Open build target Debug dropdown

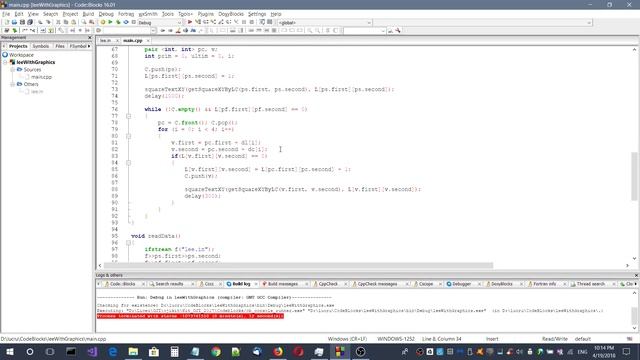click(179, 23)
